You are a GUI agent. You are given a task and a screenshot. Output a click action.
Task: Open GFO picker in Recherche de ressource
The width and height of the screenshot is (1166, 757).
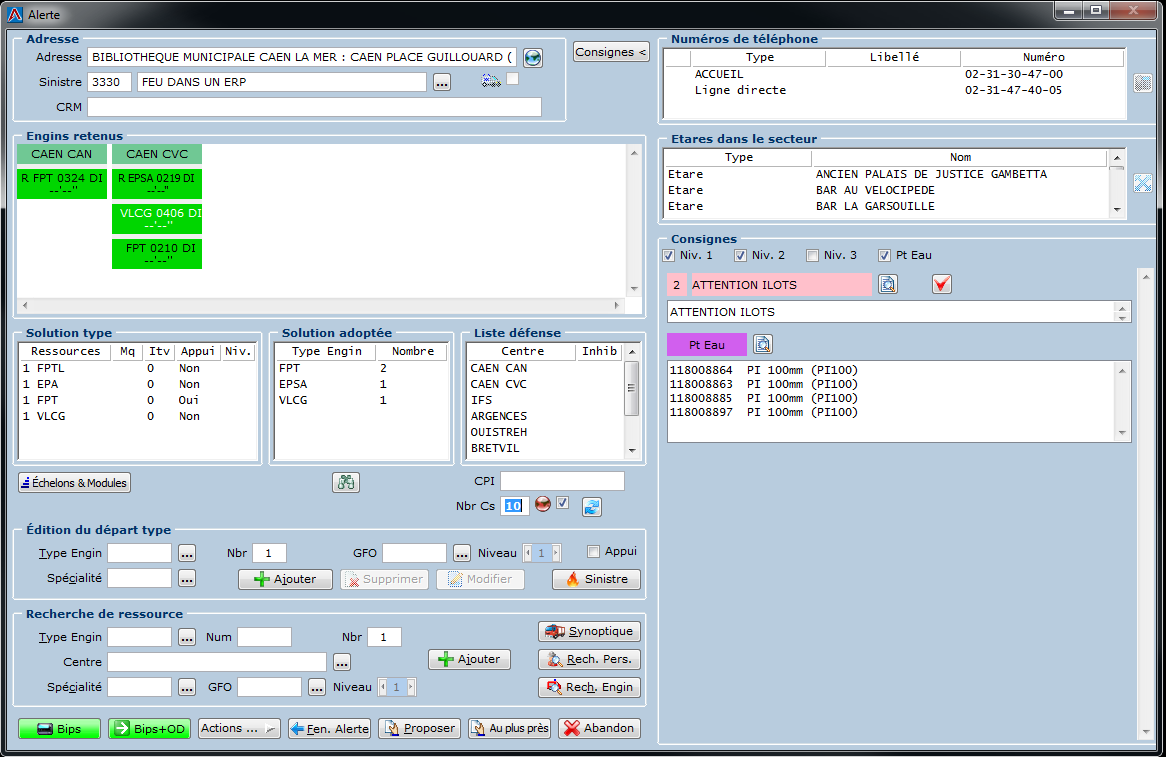coord(317,687)
